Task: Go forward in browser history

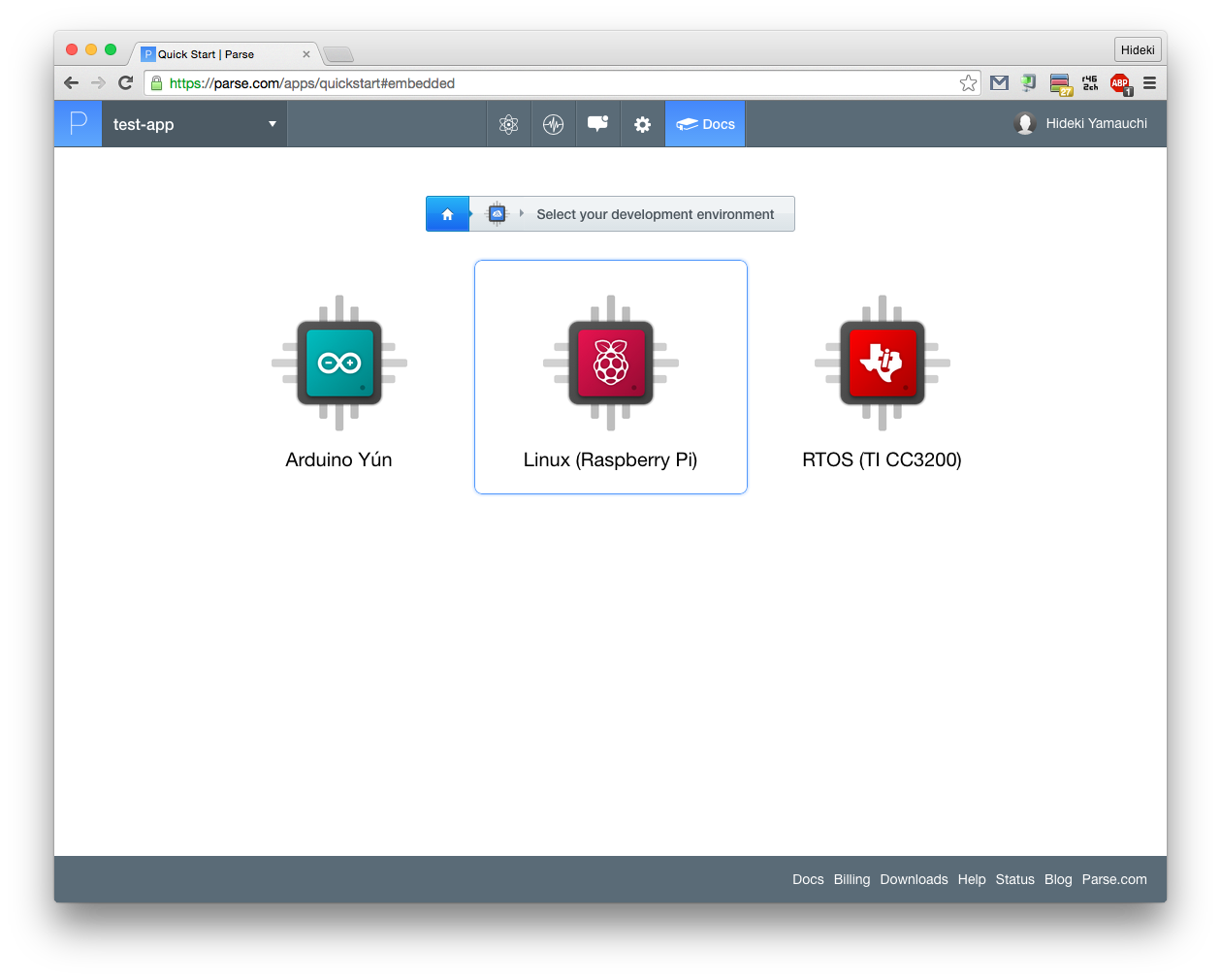Action: [98, 82]
